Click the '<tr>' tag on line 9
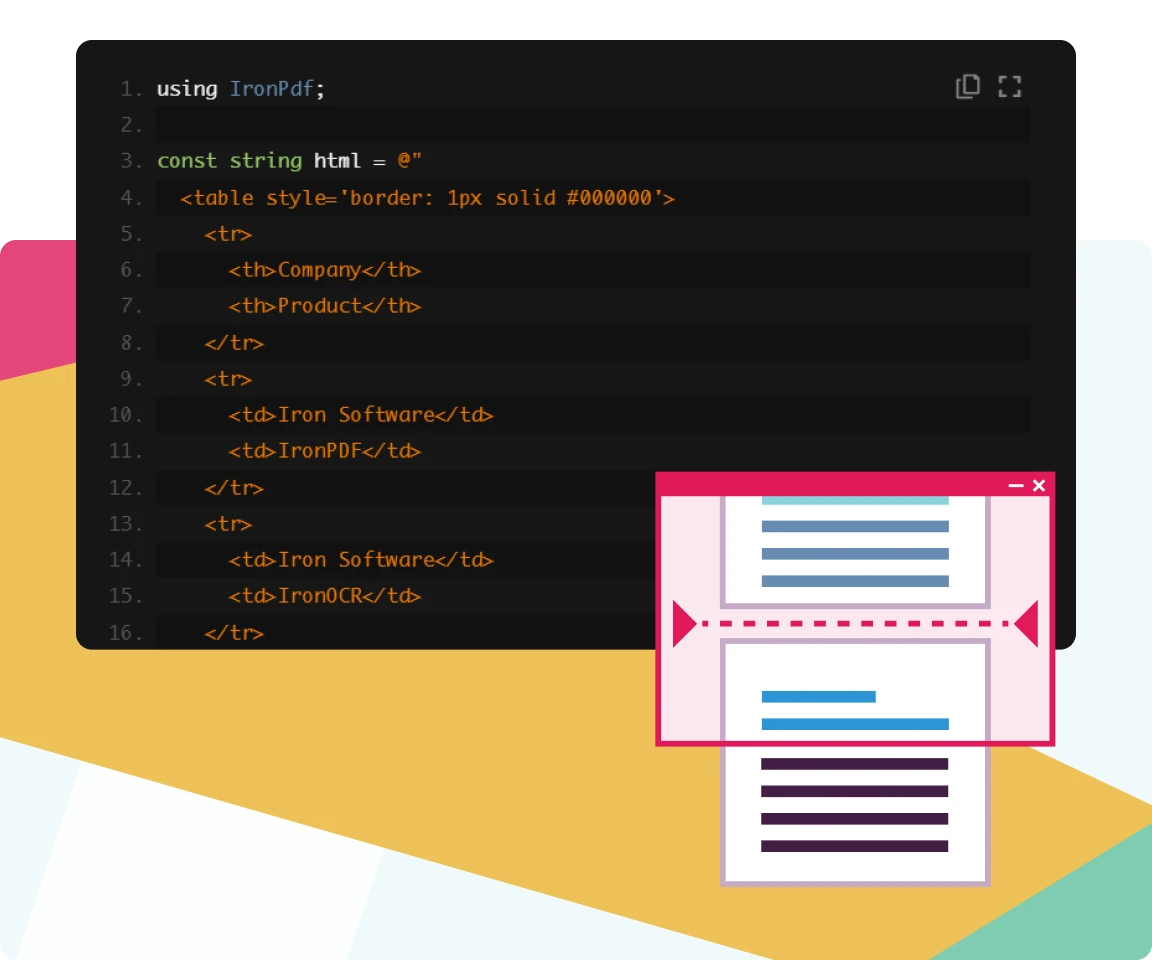 [228, 378]
